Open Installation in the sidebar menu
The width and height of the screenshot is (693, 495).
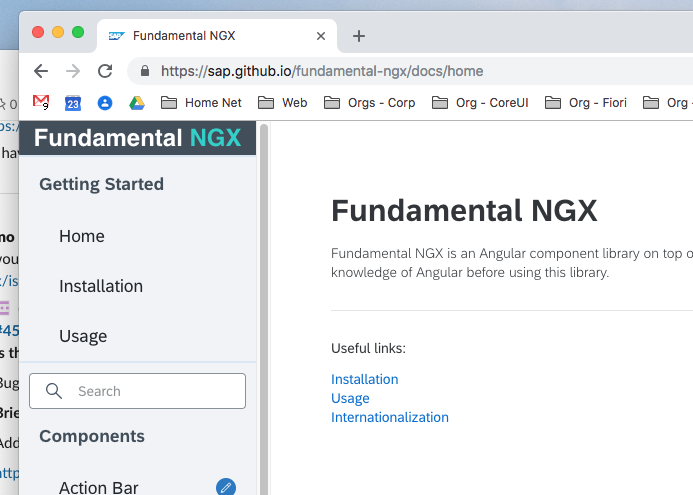tap(101, 286)
